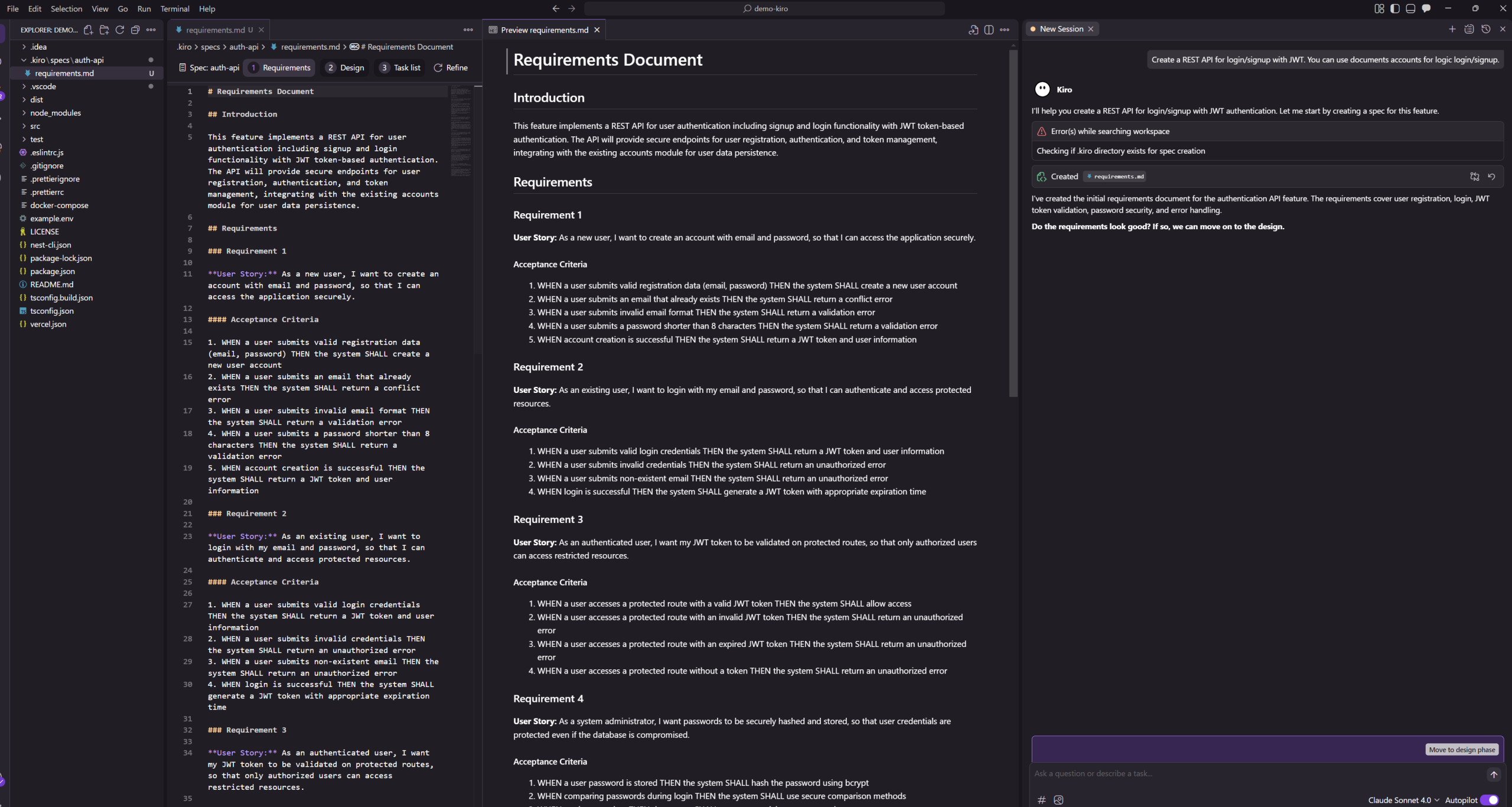1512x807 pixels.
Task: Select specs in the breadcrumb
Action: pos(210,47)
